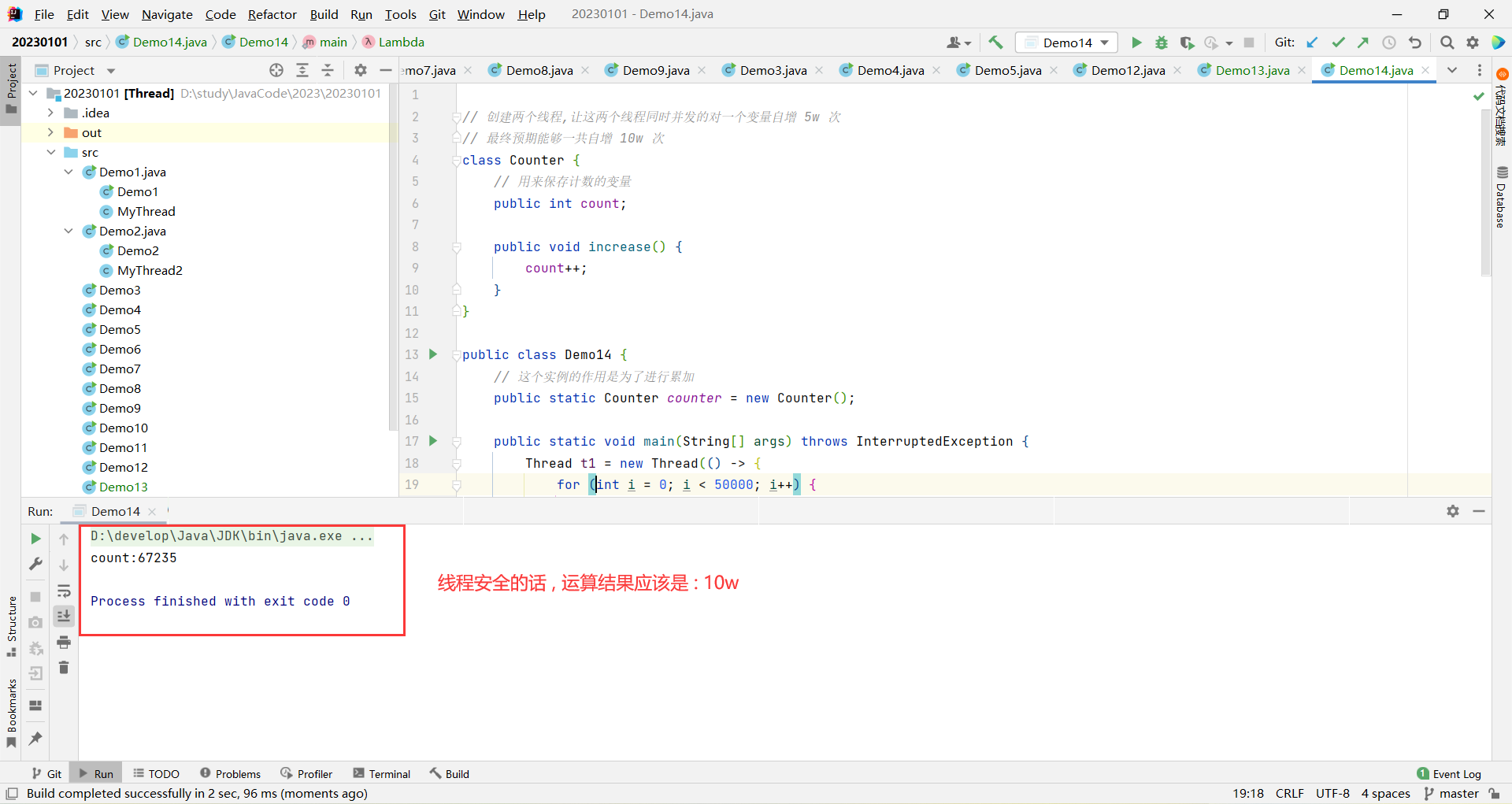The height and width of the screenshot is (804, 1512).
Task: Open Event Log
Action: pos(1449,773)
